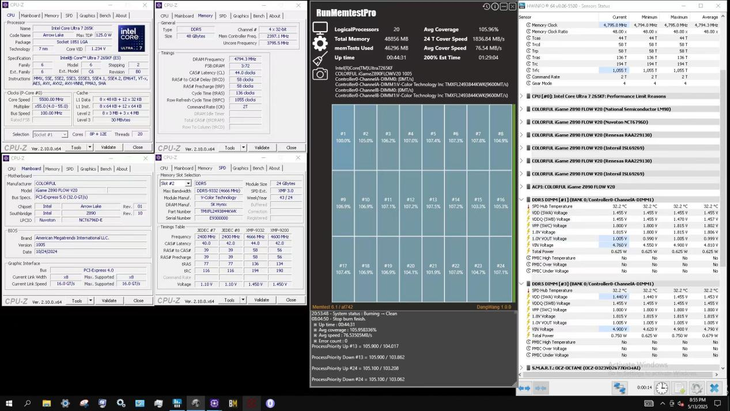Take a screenshot with RunMemtestPro camera icon
Viewport: 730px width, 411px height.
320,74
